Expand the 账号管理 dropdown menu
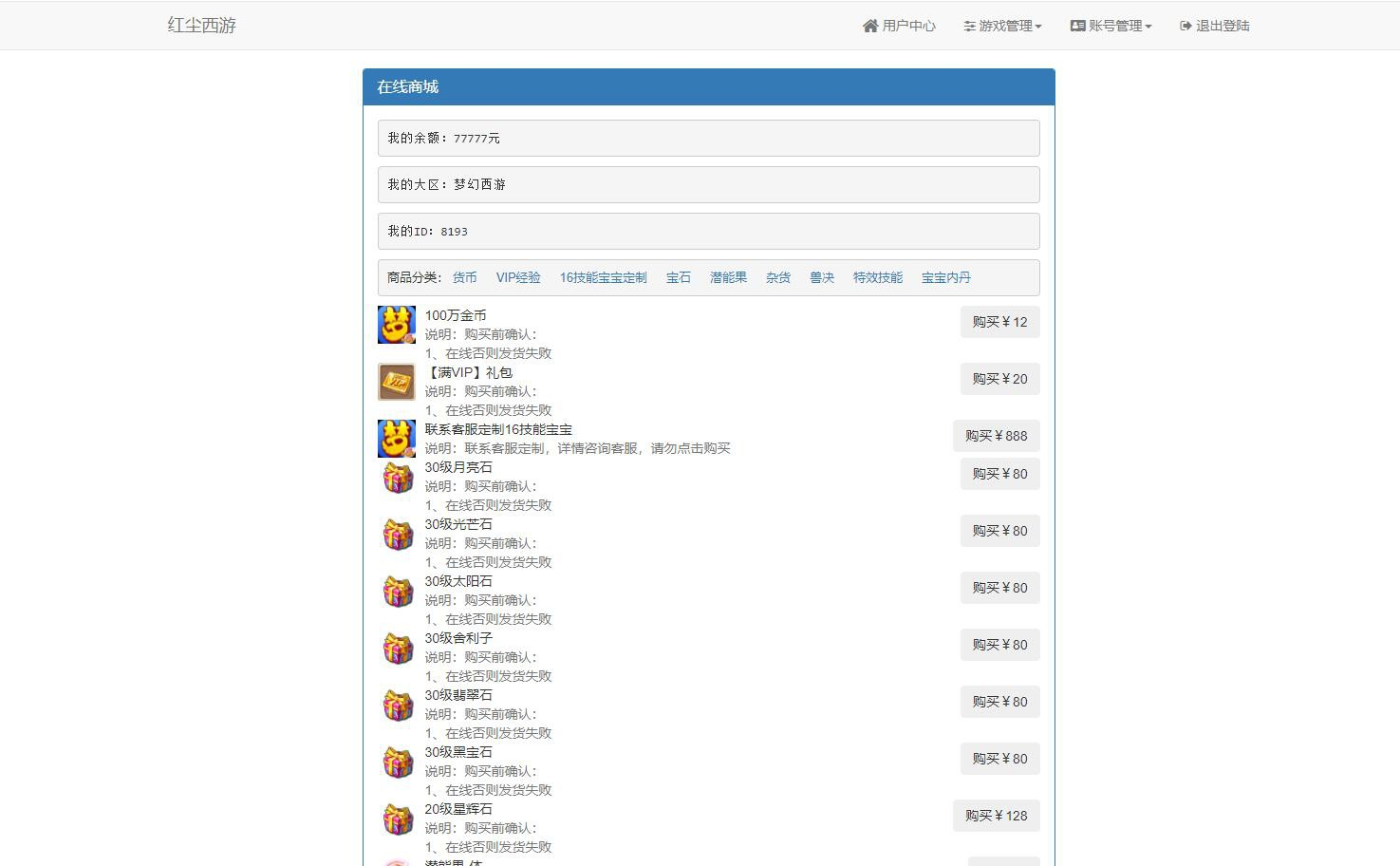Screen dimensions: 1400x866 [1111, 26]
